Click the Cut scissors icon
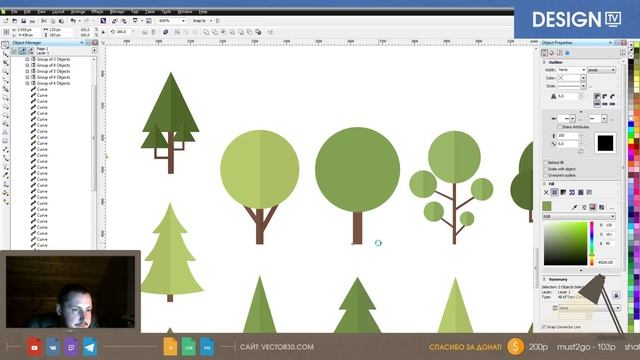This screenshot has width=640, height=360. pyautogui.click(x=44, y=21)
